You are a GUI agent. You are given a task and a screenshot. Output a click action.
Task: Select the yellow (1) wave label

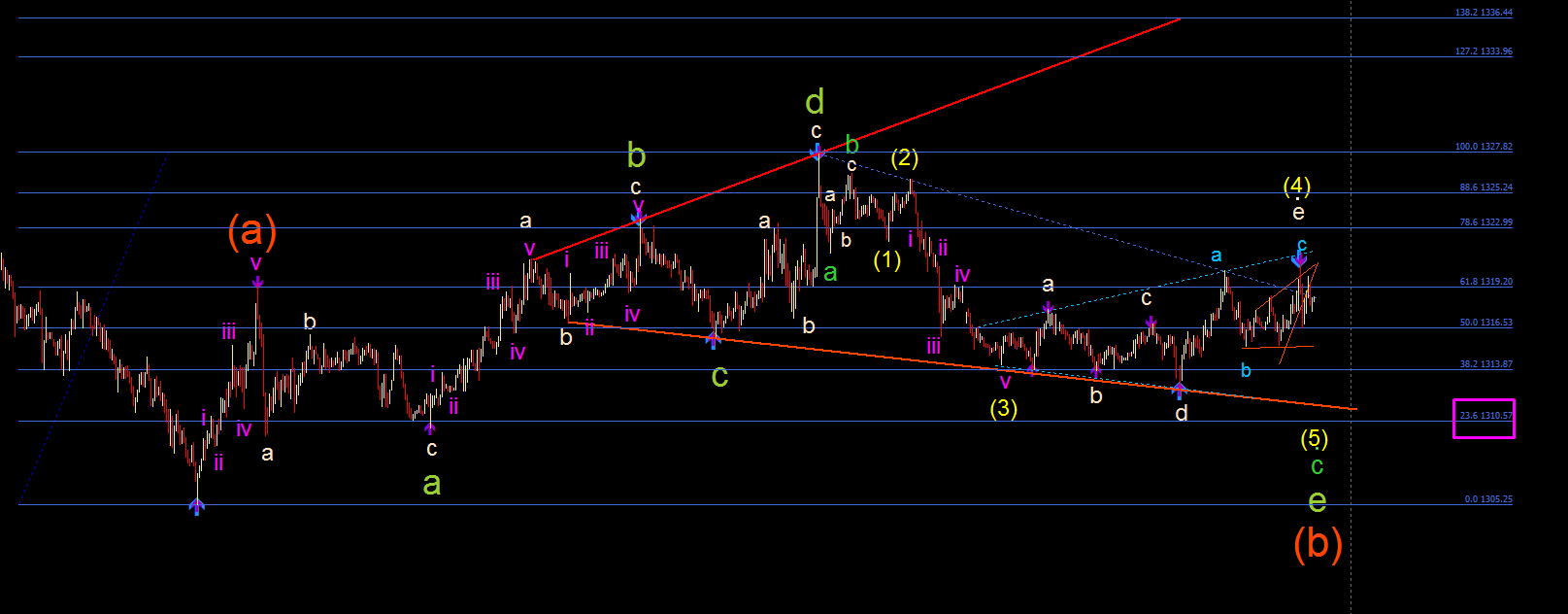887,260
